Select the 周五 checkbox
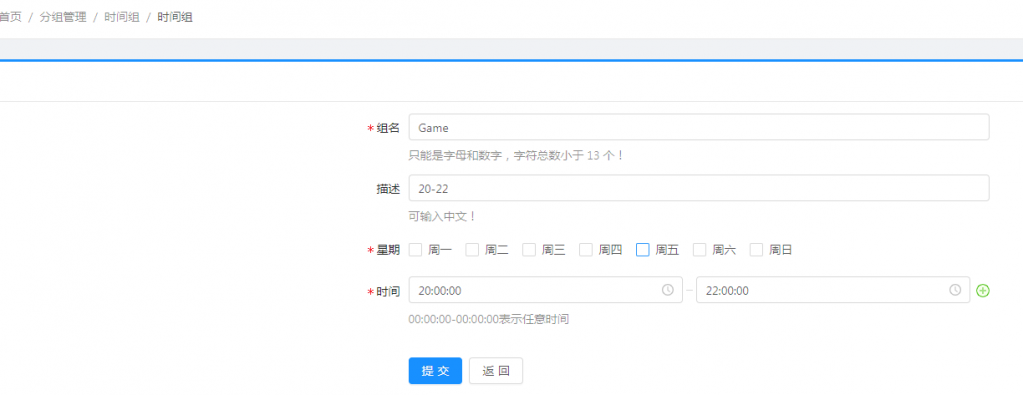The image size is (1023, 395). tap(643, 249)
